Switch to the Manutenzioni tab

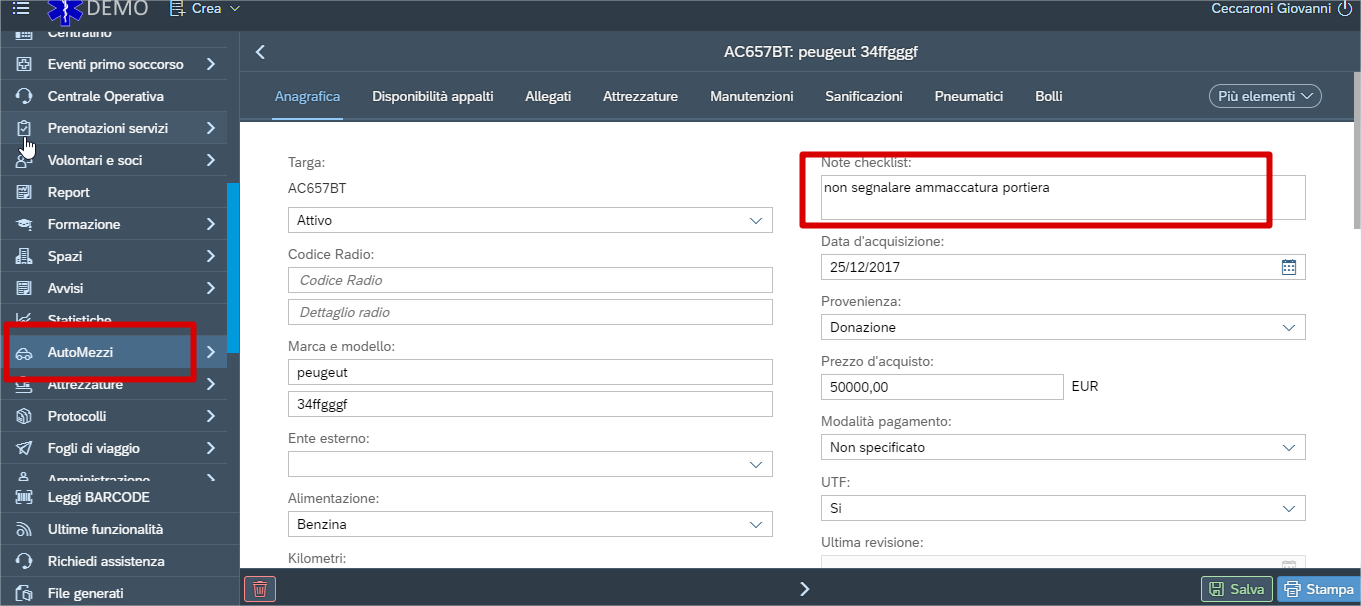751,96
